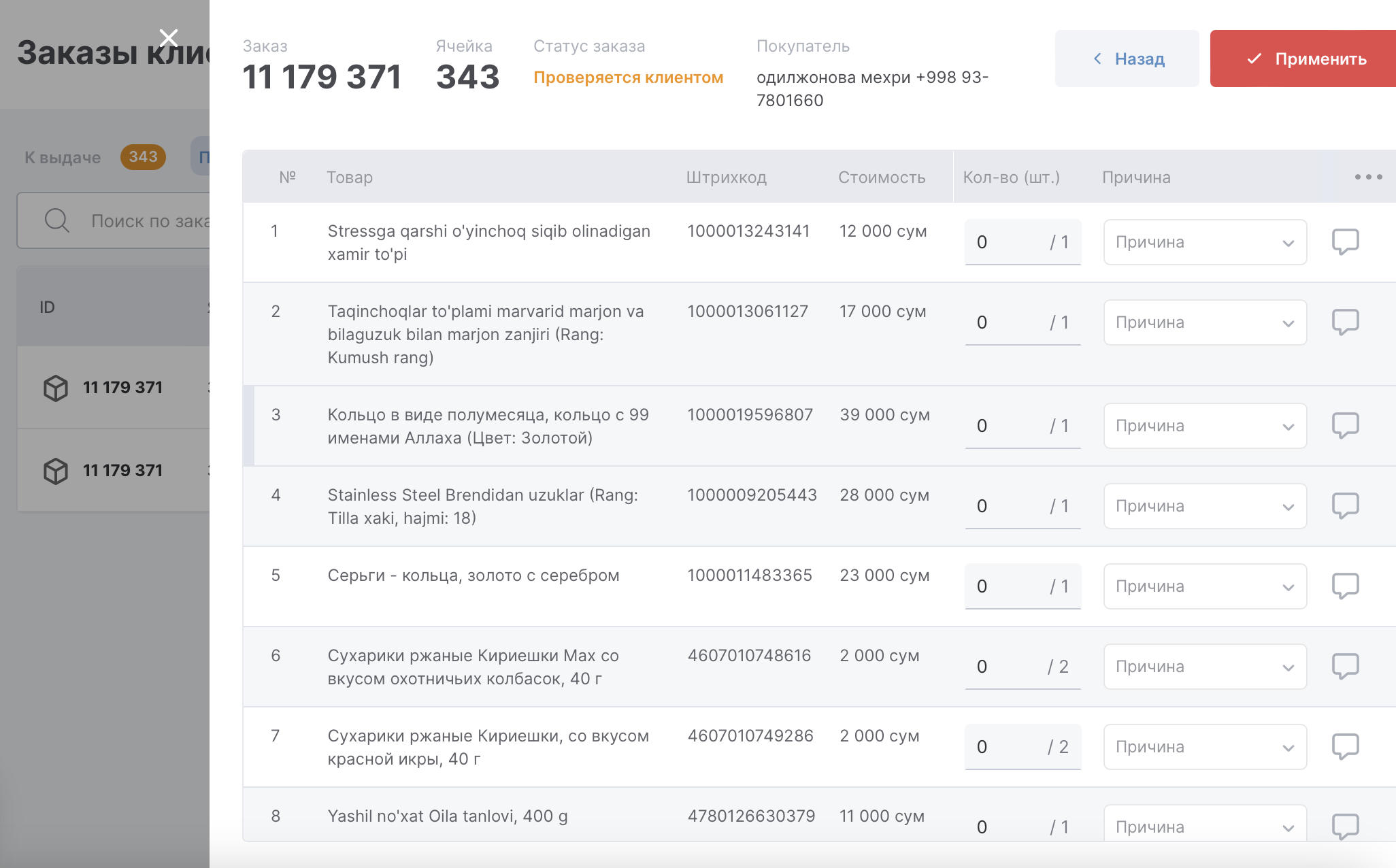Click box icon of first order 11 179 371
This screenshot has width=1396, height=868.
click(56, 388)
